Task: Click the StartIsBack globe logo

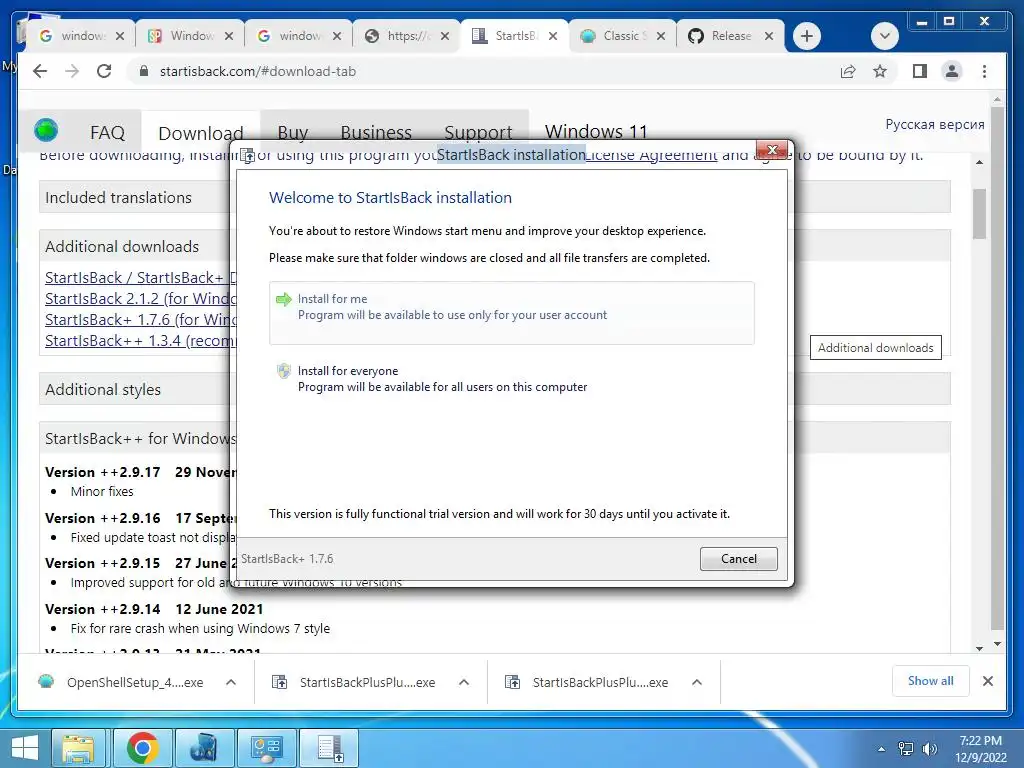Action: pyautogui.click(x=46, y=130)
